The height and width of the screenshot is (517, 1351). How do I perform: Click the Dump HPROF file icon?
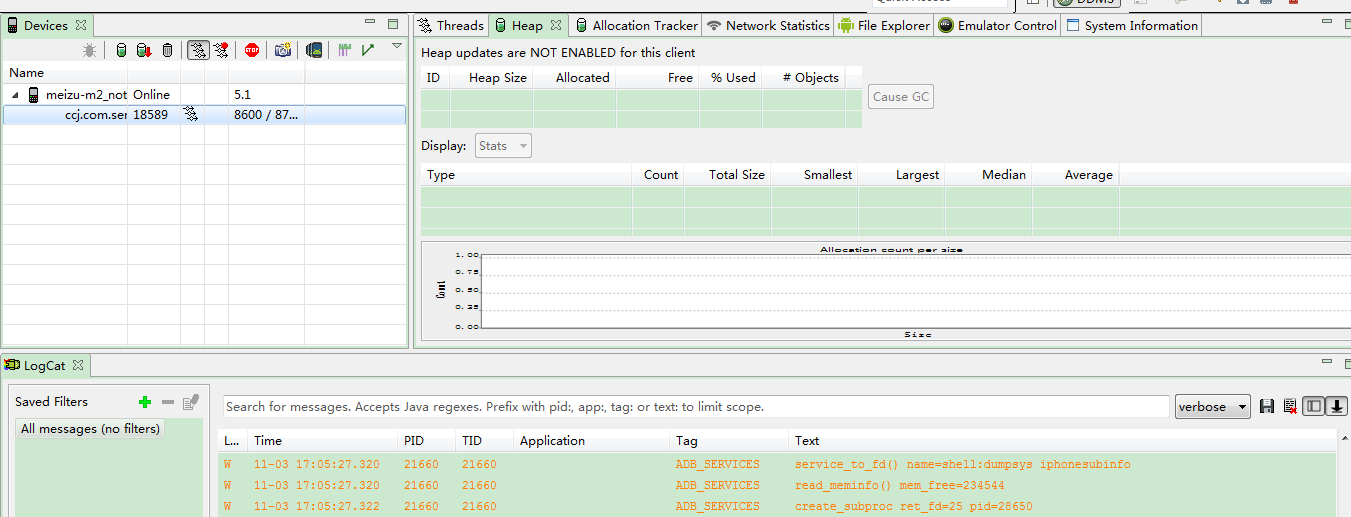[144, 50]
